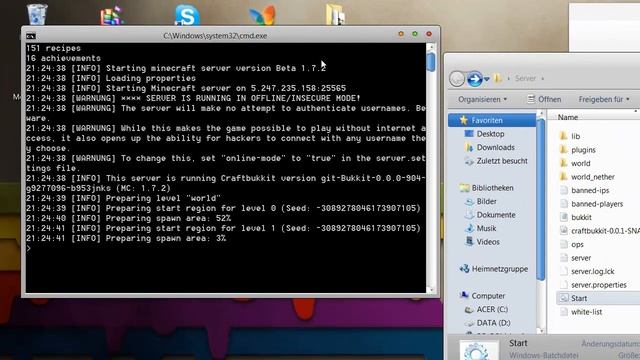Select the craftbukkit-0.0.1 jar file
The height and width of the screenshot is (360, 640).
pyautogui.click(x=605, y=231)
